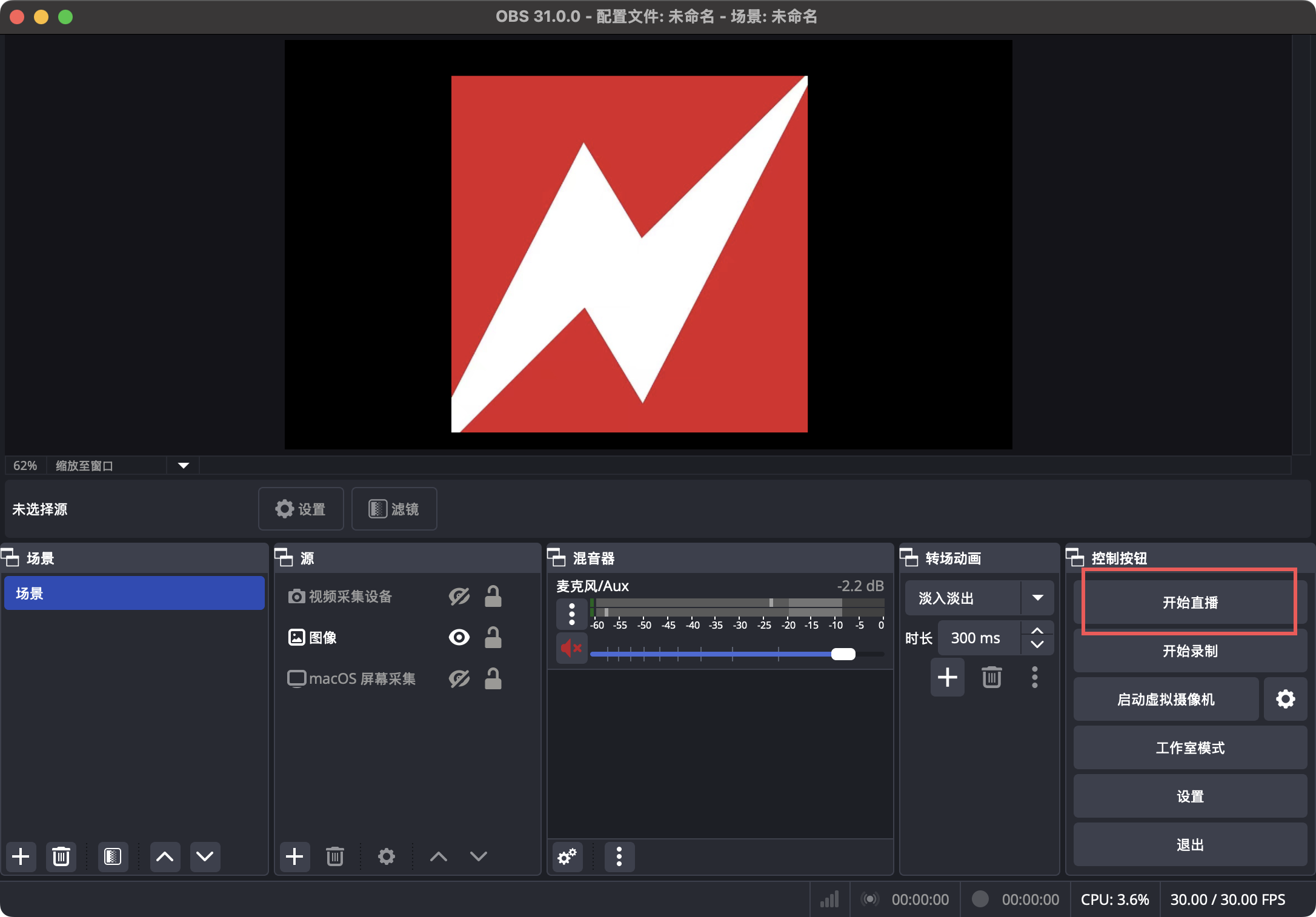Unmute the 麦克风/Aux channel
The width and height of the screenshot is (1316, 917).
(571, 648)
